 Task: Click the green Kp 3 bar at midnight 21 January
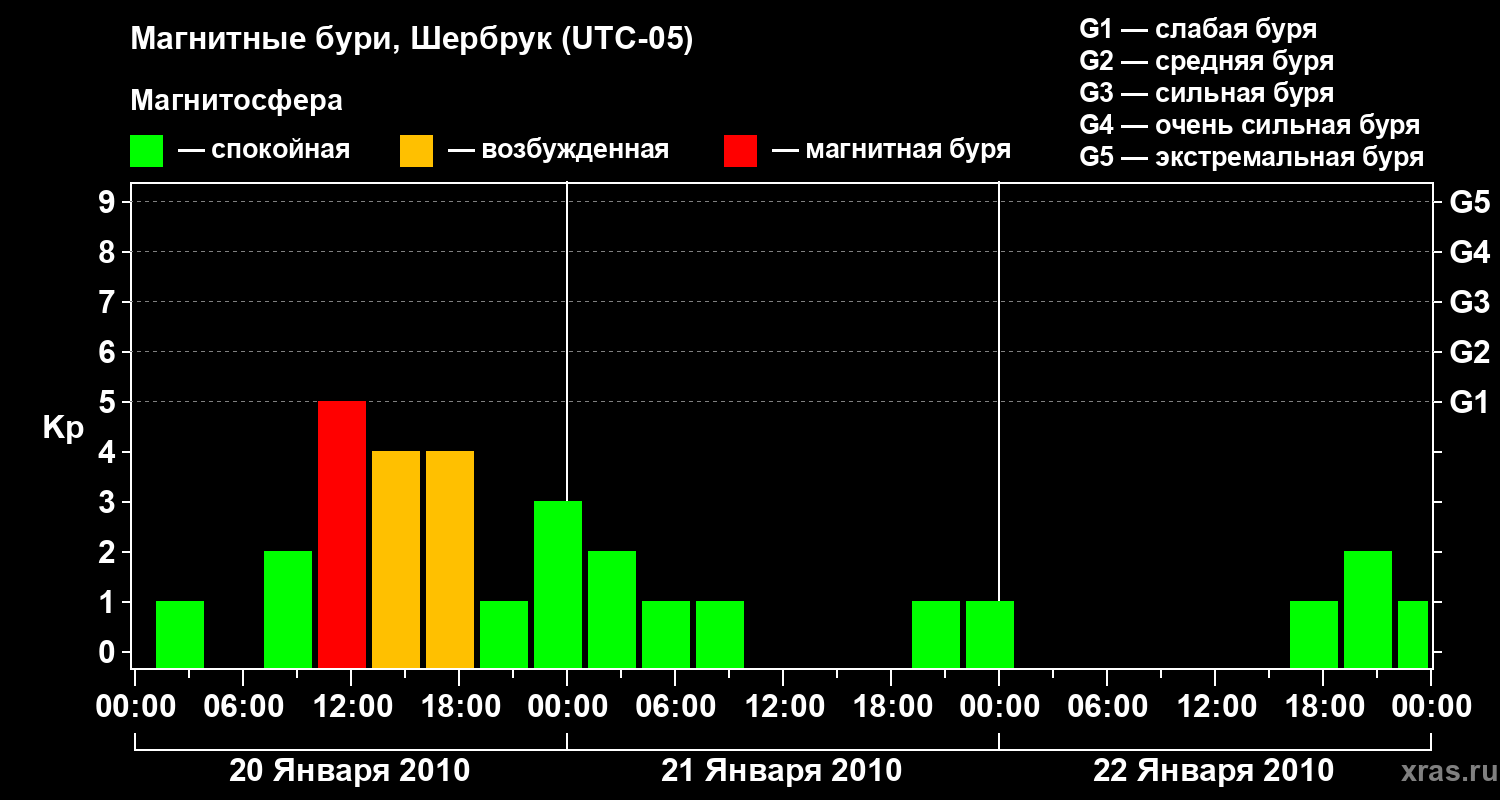click(558, 585)
